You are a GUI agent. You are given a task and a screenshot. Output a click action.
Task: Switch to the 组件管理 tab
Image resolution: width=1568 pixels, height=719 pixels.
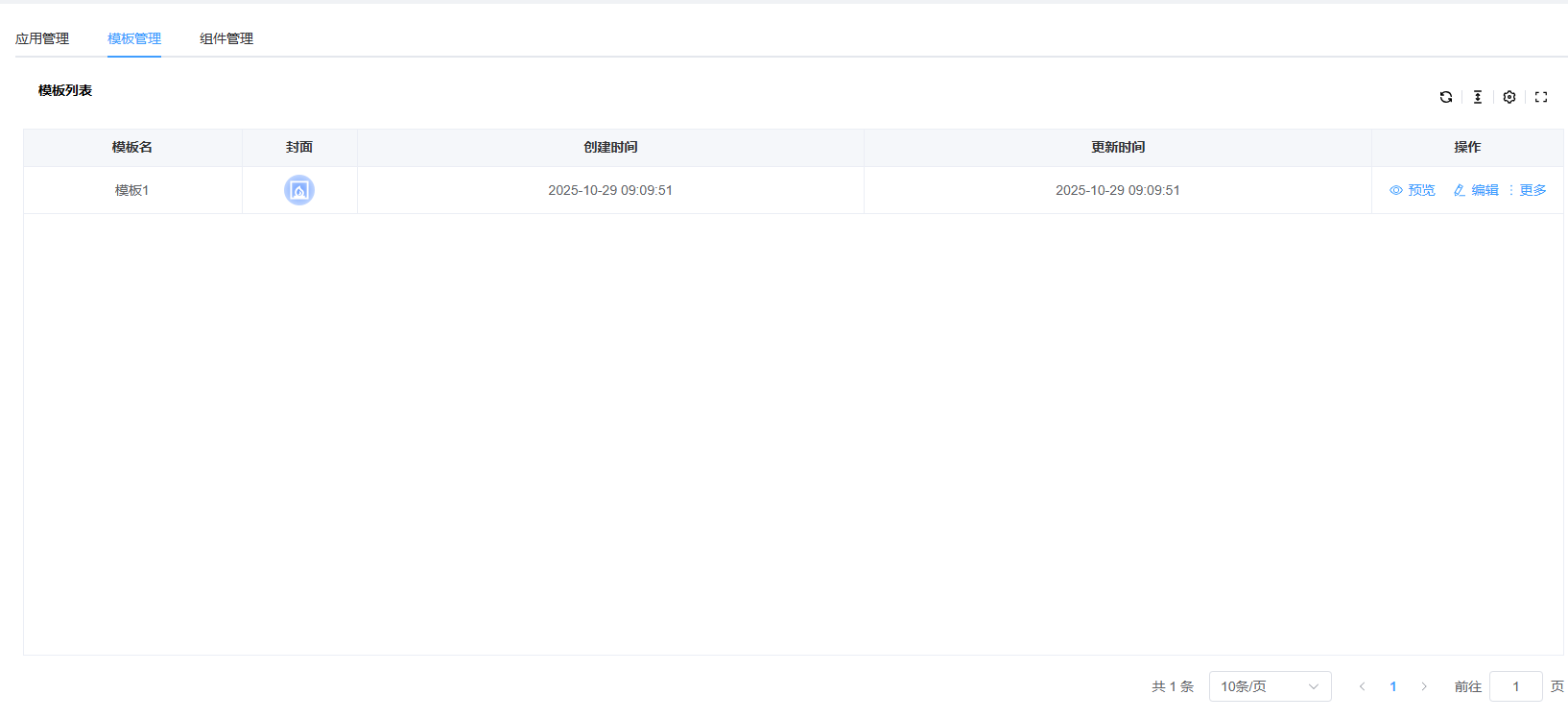pos(226,38)
